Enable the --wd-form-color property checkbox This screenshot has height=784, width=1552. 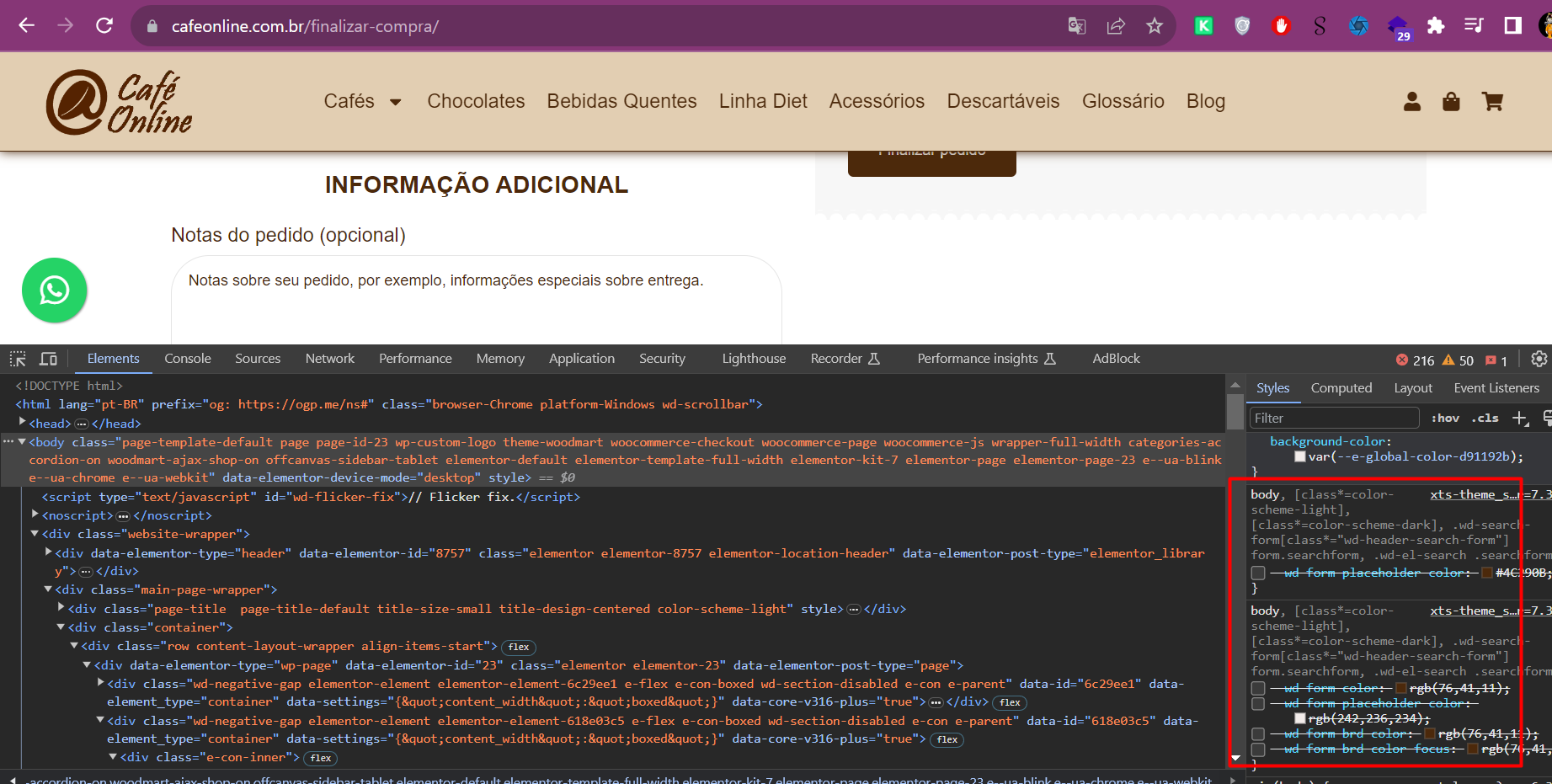tap(1258, 689)
